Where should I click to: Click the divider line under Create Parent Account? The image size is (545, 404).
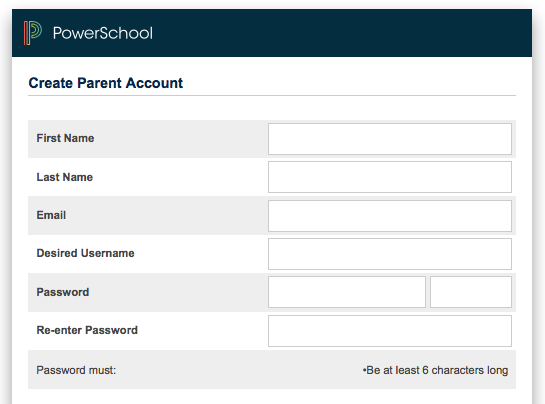click(x=272, y=95)
